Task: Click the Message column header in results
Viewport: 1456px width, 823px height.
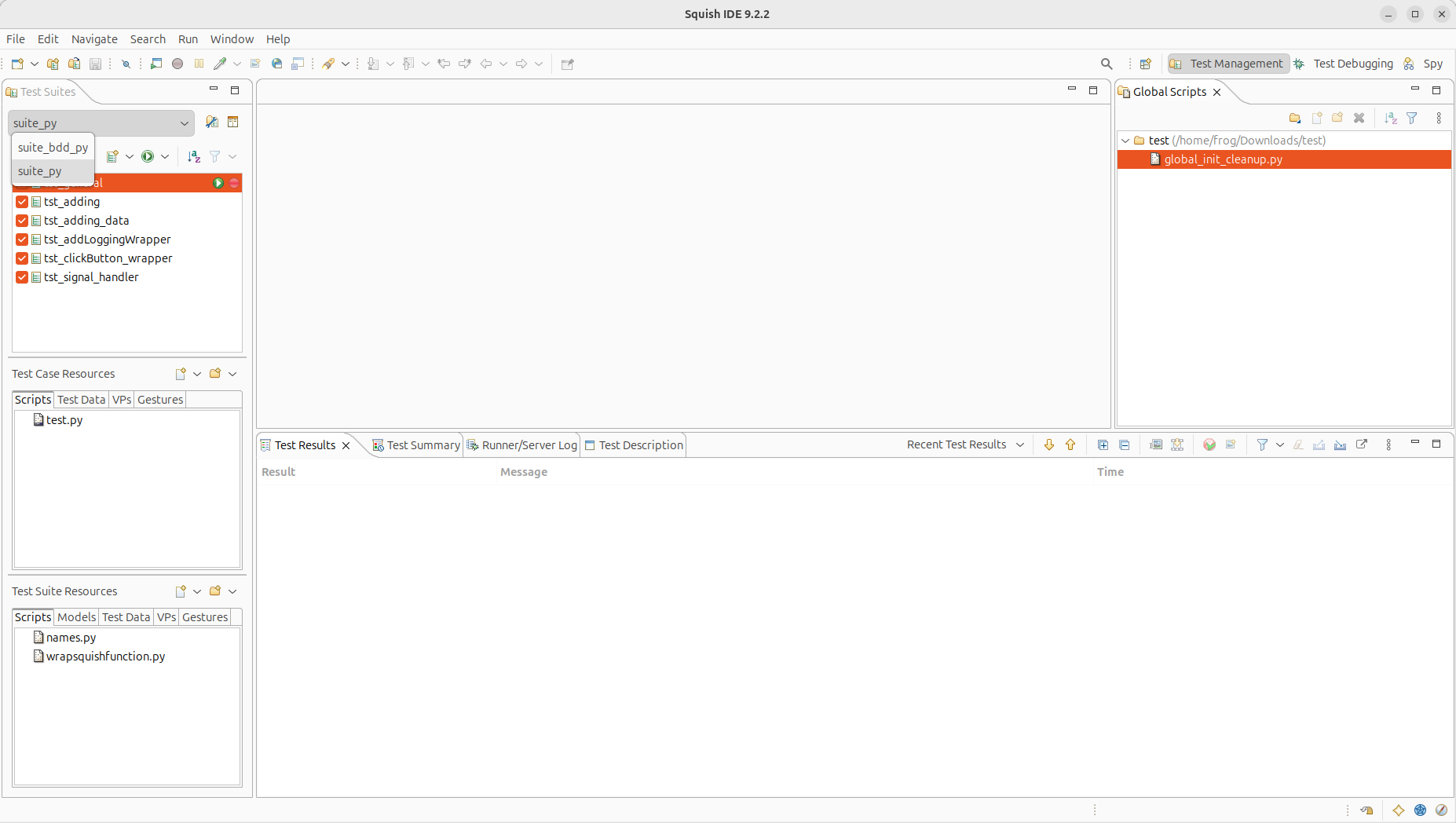Action: point(524,472)
